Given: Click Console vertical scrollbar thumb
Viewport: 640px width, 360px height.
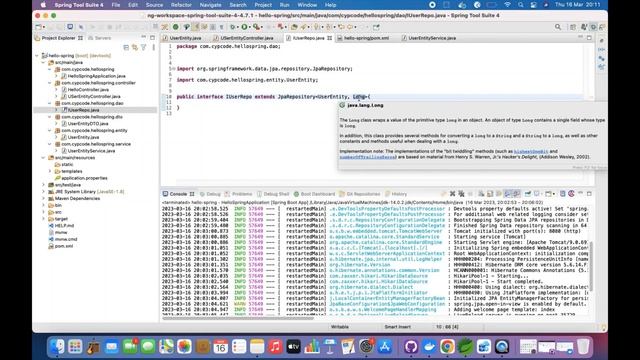Looking at the screenshot, I should (x=591, y=266).
